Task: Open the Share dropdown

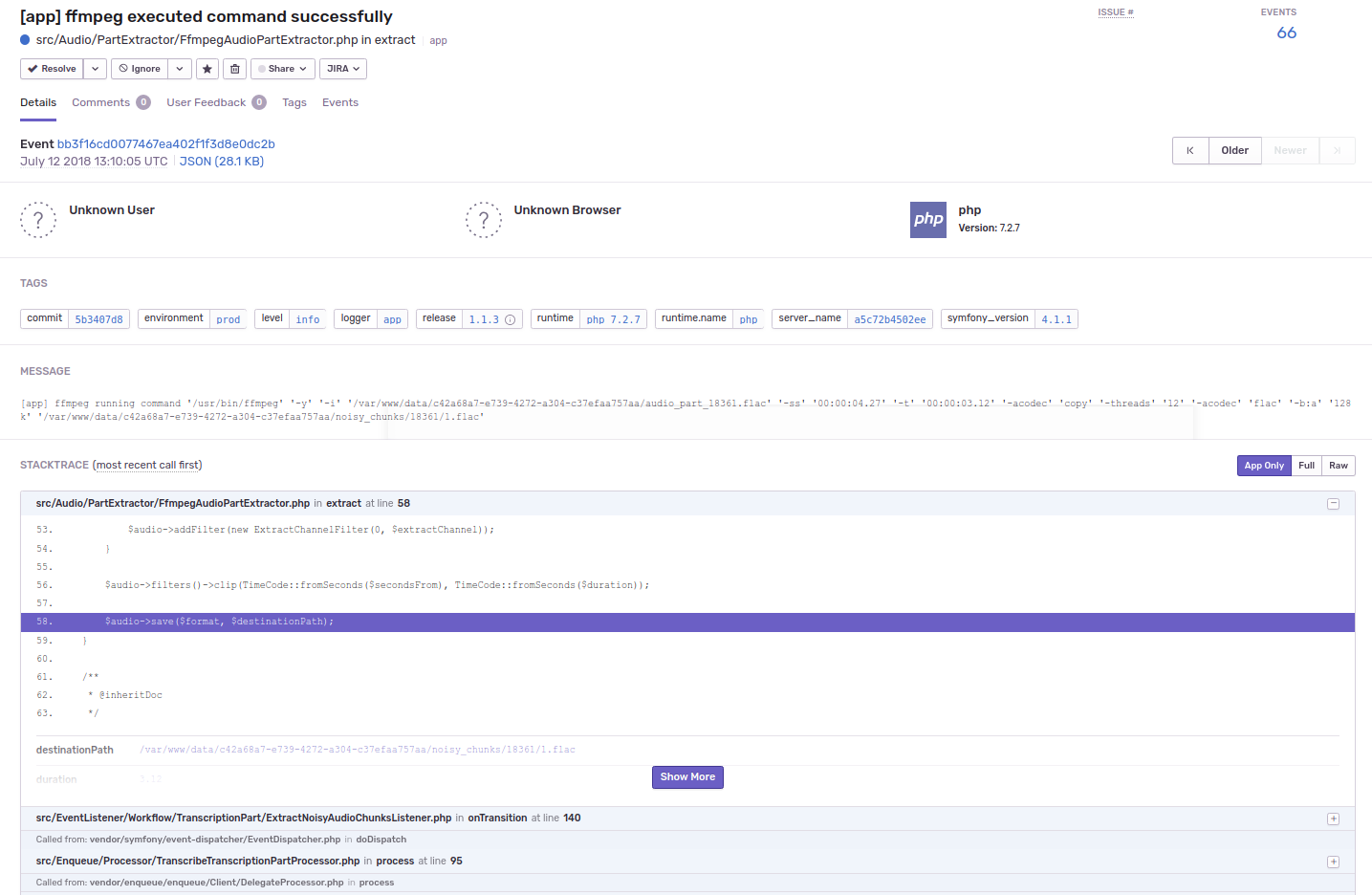Action: 282,69
